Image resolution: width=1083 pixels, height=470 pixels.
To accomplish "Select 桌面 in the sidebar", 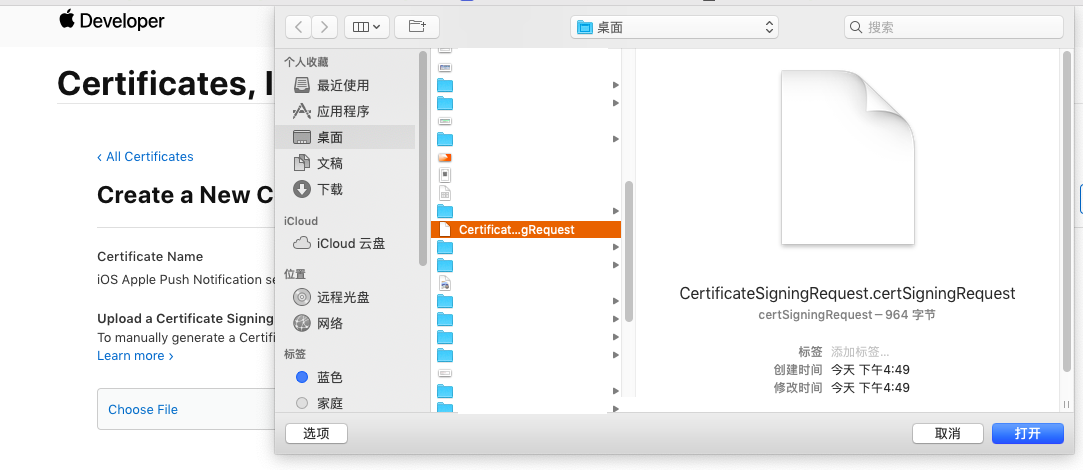I will (x=345, y=137).
